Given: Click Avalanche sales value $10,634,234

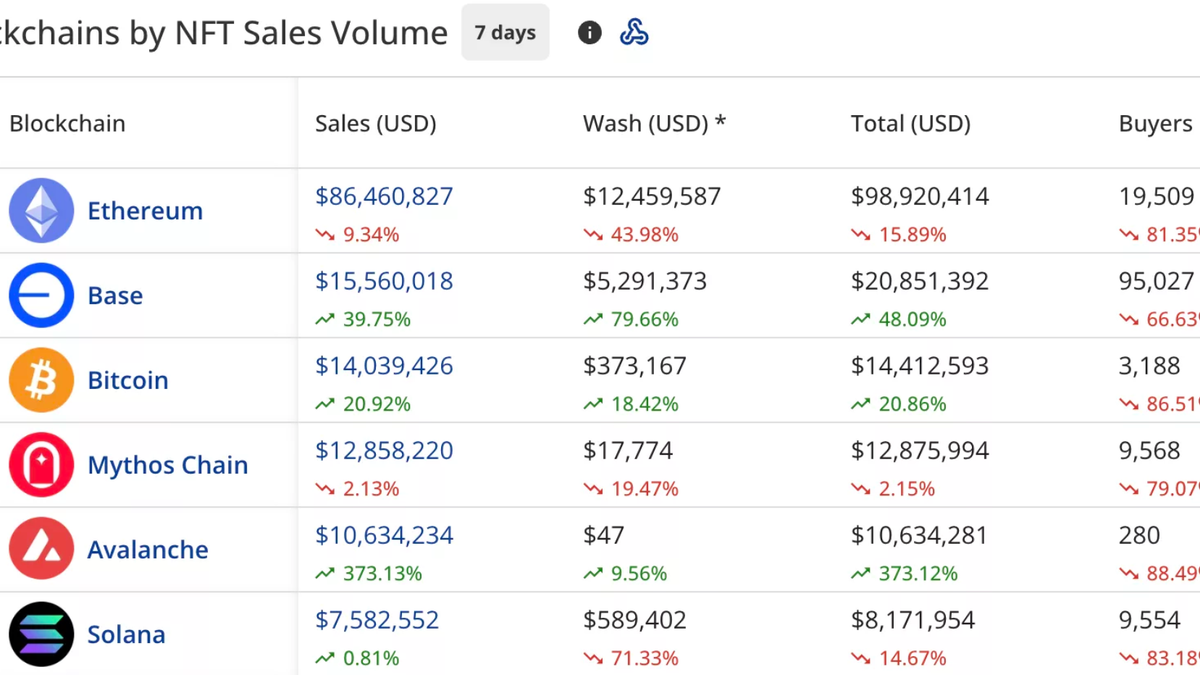Looking at the screenshot, I should (384, 535).
